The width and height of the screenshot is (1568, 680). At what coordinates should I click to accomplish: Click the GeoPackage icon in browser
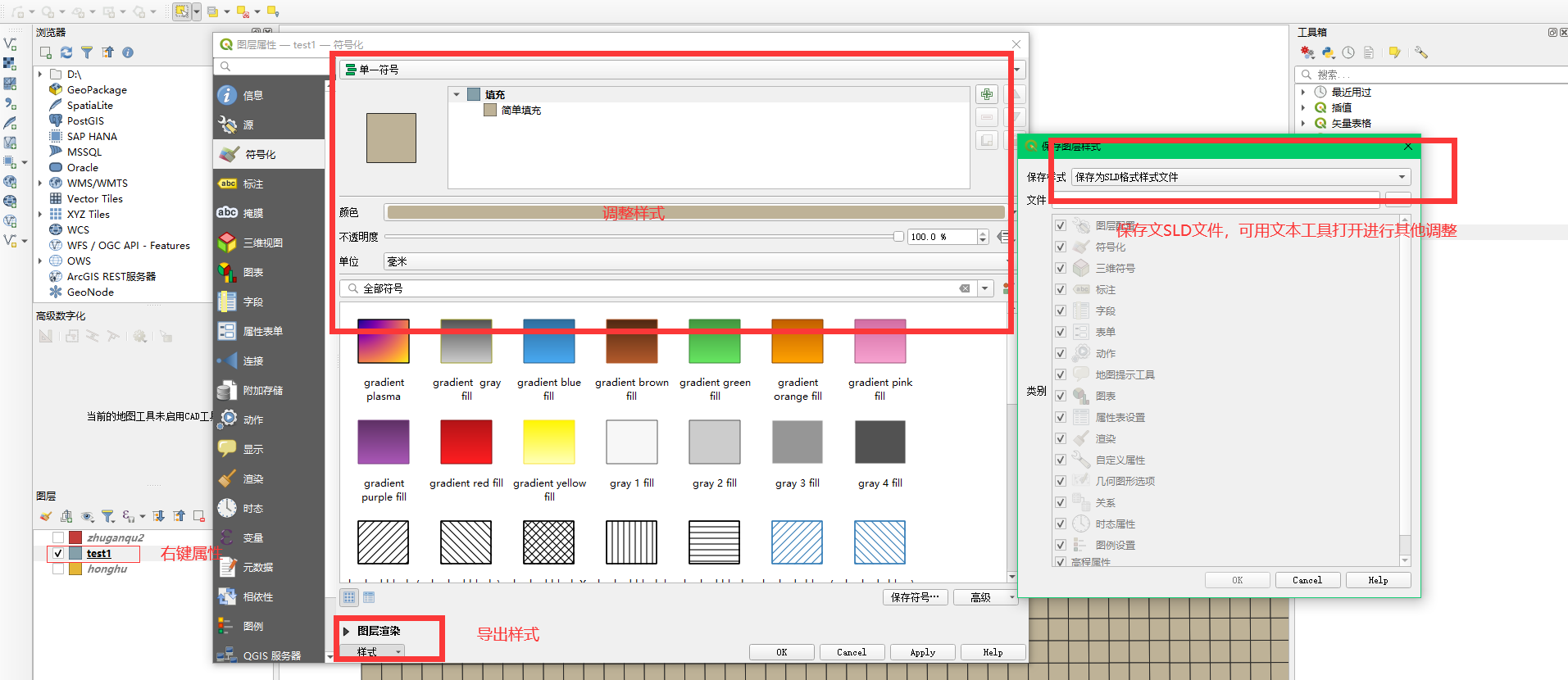point(56,89)
